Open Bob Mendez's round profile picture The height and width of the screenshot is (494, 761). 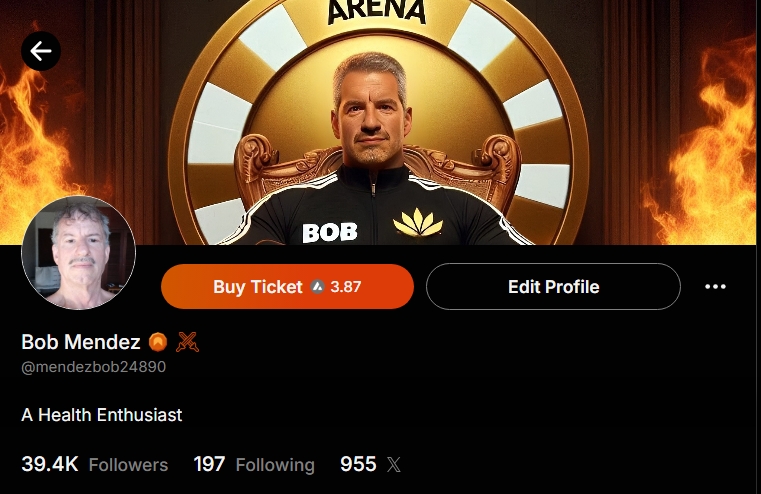pos(79,253)
